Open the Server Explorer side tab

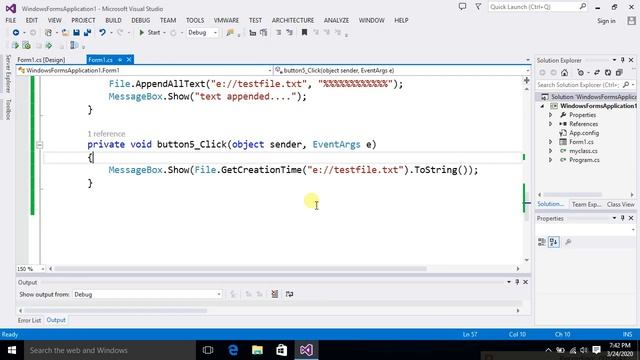8,74
